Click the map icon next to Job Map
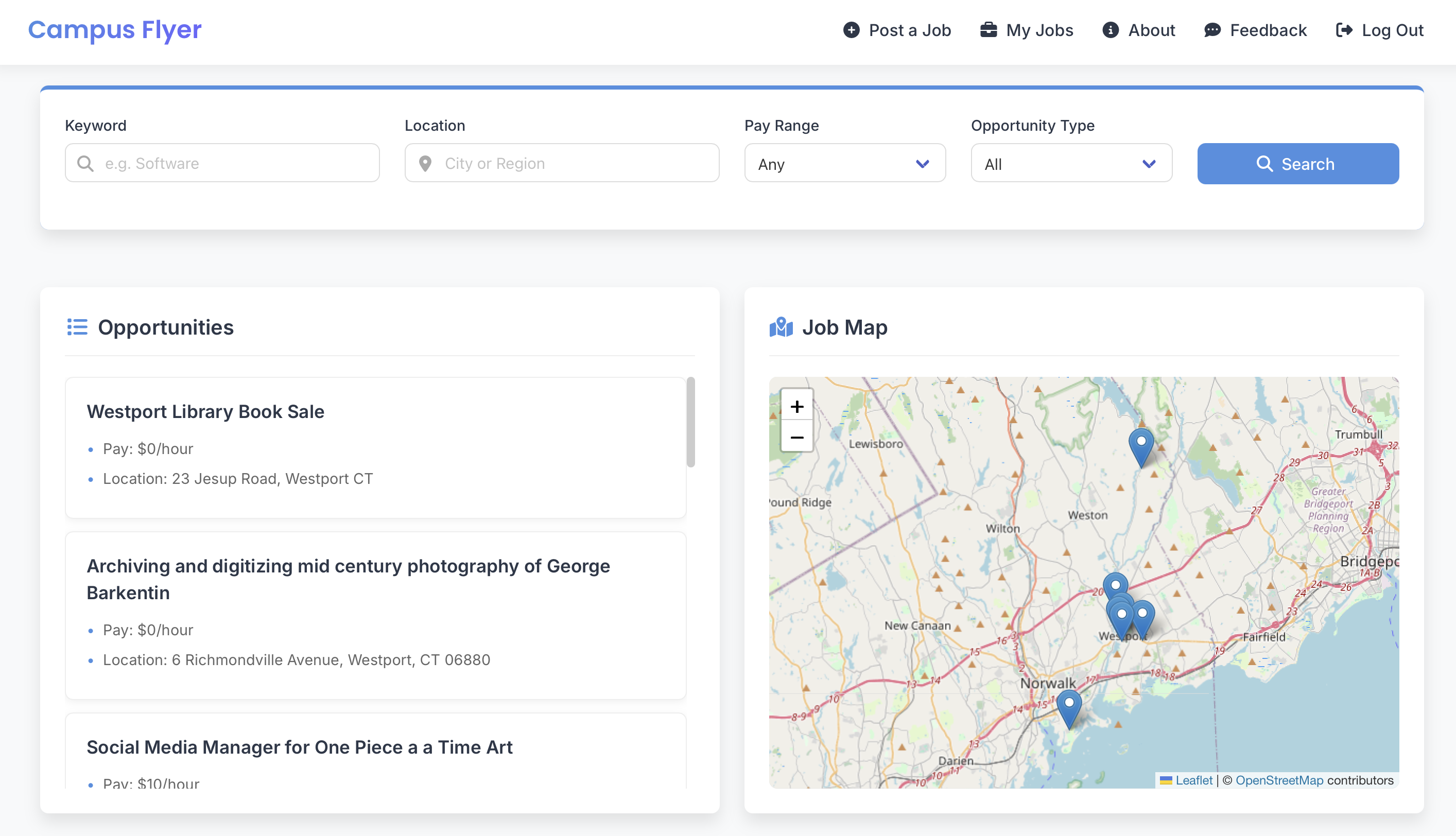This screenshot has height=836, width=1456. [x=781, y=327]
